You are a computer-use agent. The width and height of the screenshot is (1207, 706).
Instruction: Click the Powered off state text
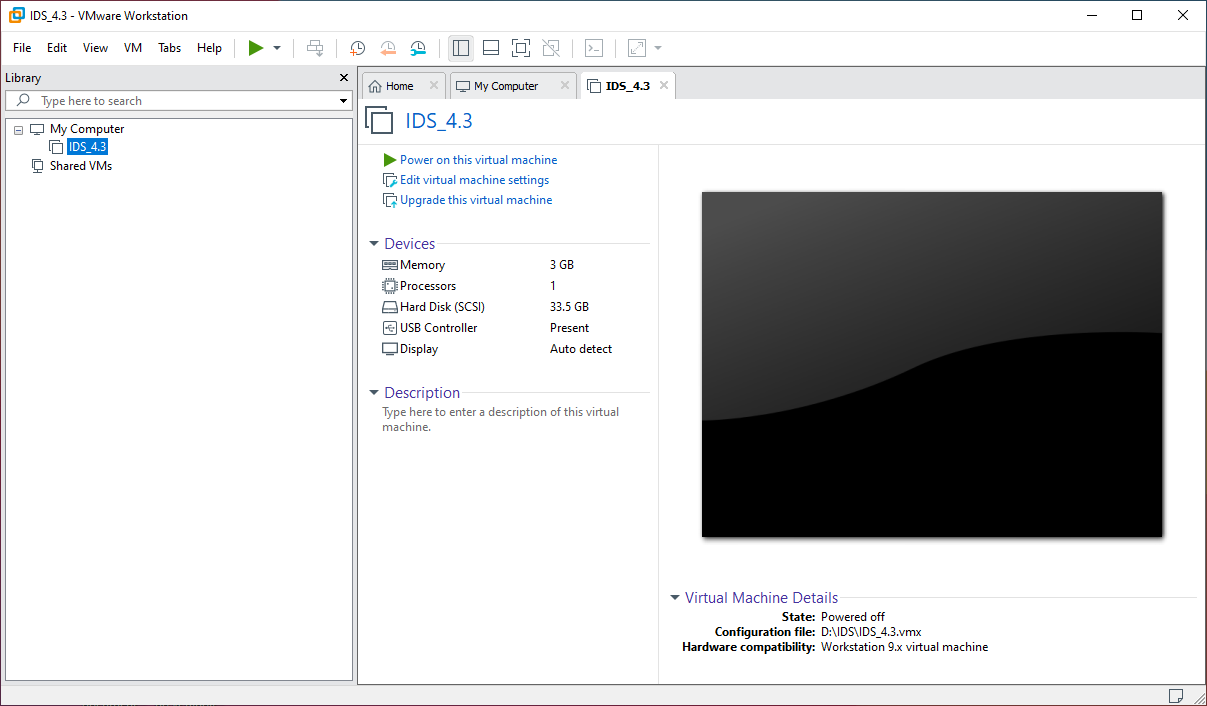click(853, 617)
